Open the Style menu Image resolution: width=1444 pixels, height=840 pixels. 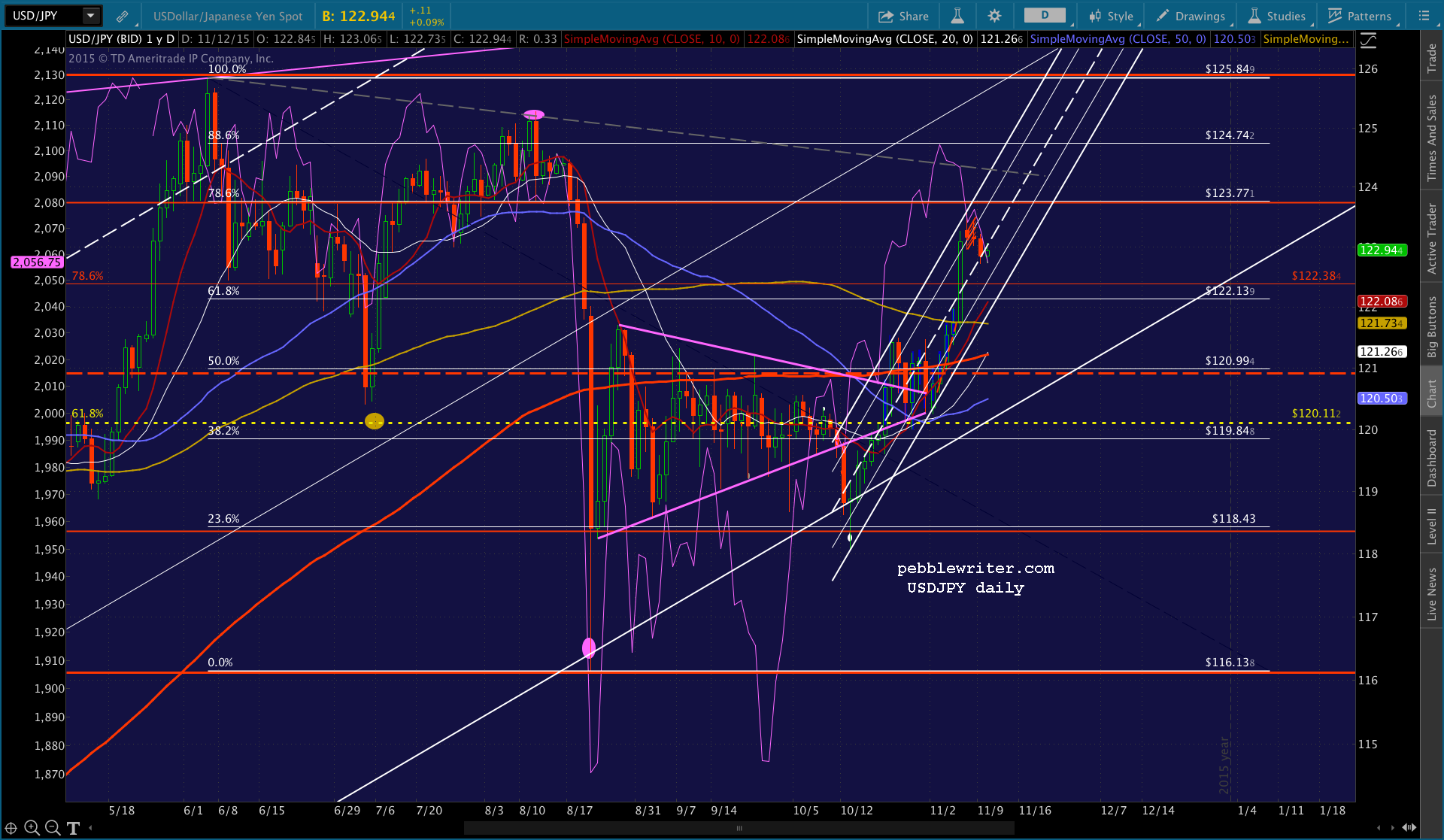coord(1112,16)
